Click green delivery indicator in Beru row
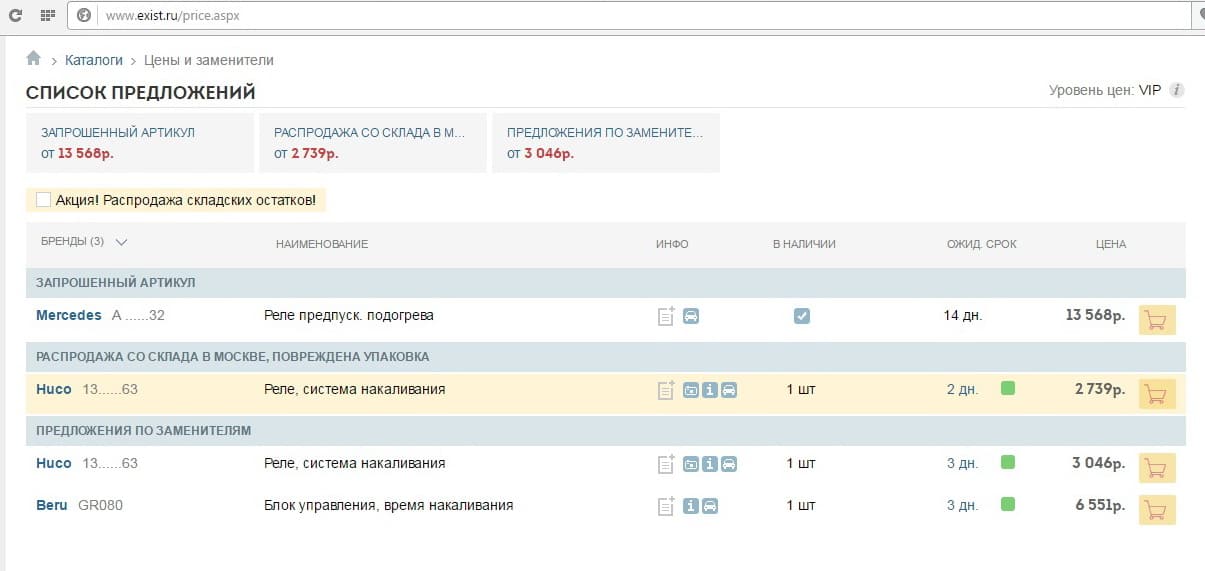The width and height of the screenshot is (1205, 571). point(1008,504)
